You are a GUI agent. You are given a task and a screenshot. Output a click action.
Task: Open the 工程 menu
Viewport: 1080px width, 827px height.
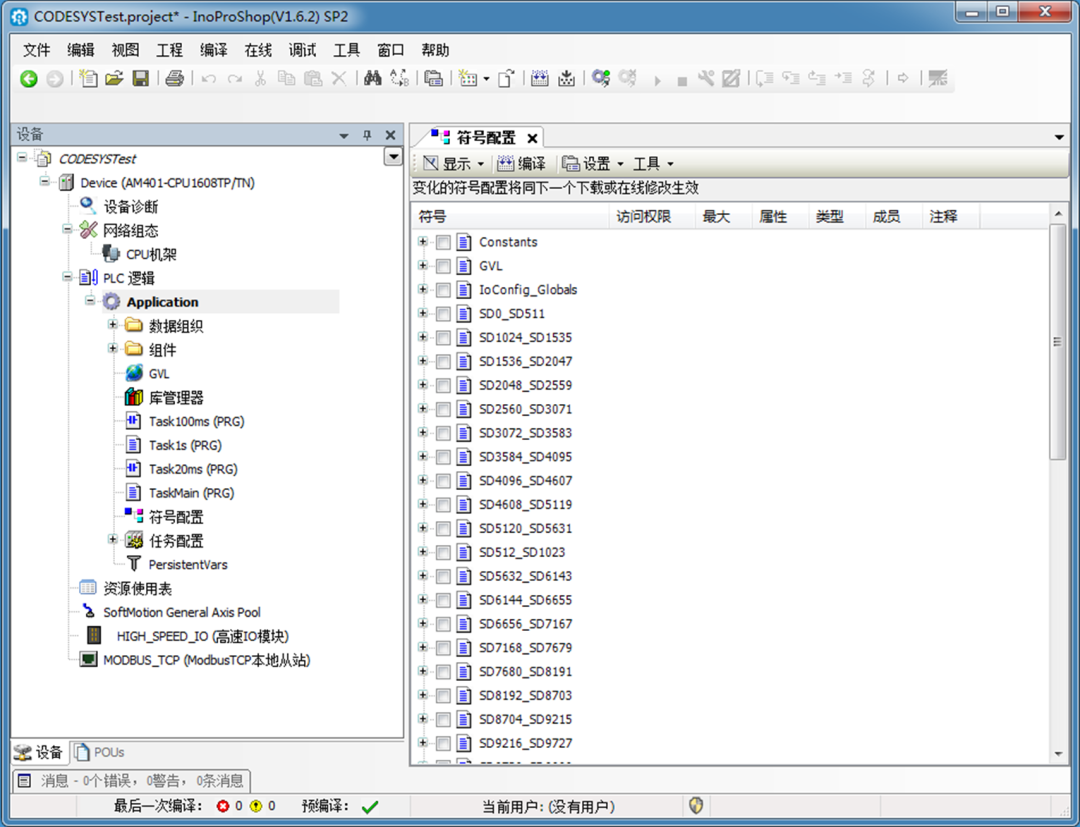(x=169, y=50)
